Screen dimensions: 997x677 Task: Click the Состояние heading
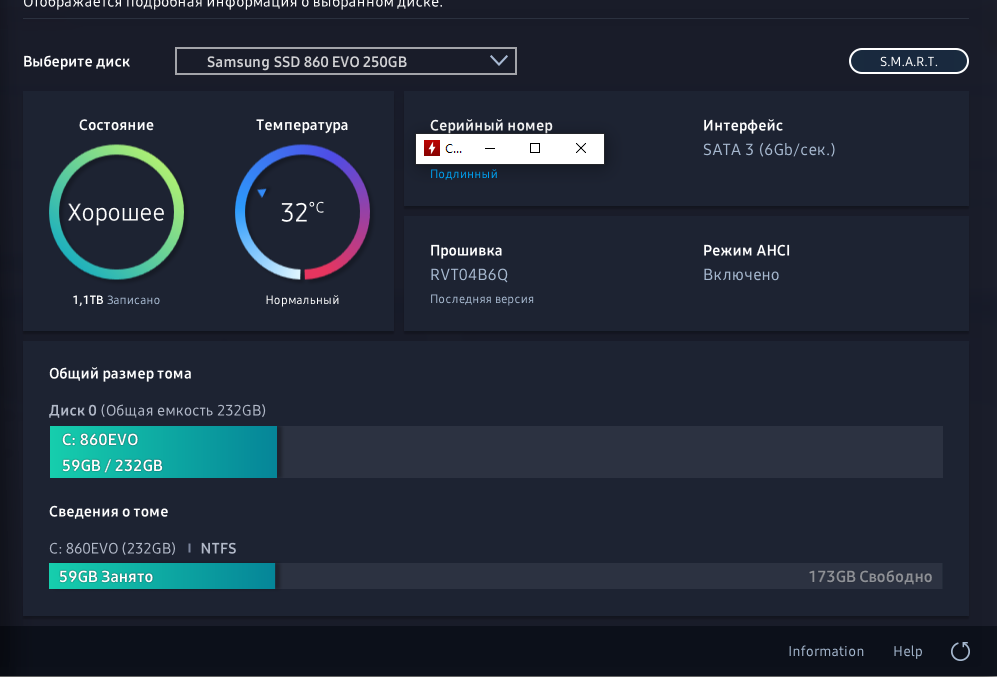(x=116, y=125)
